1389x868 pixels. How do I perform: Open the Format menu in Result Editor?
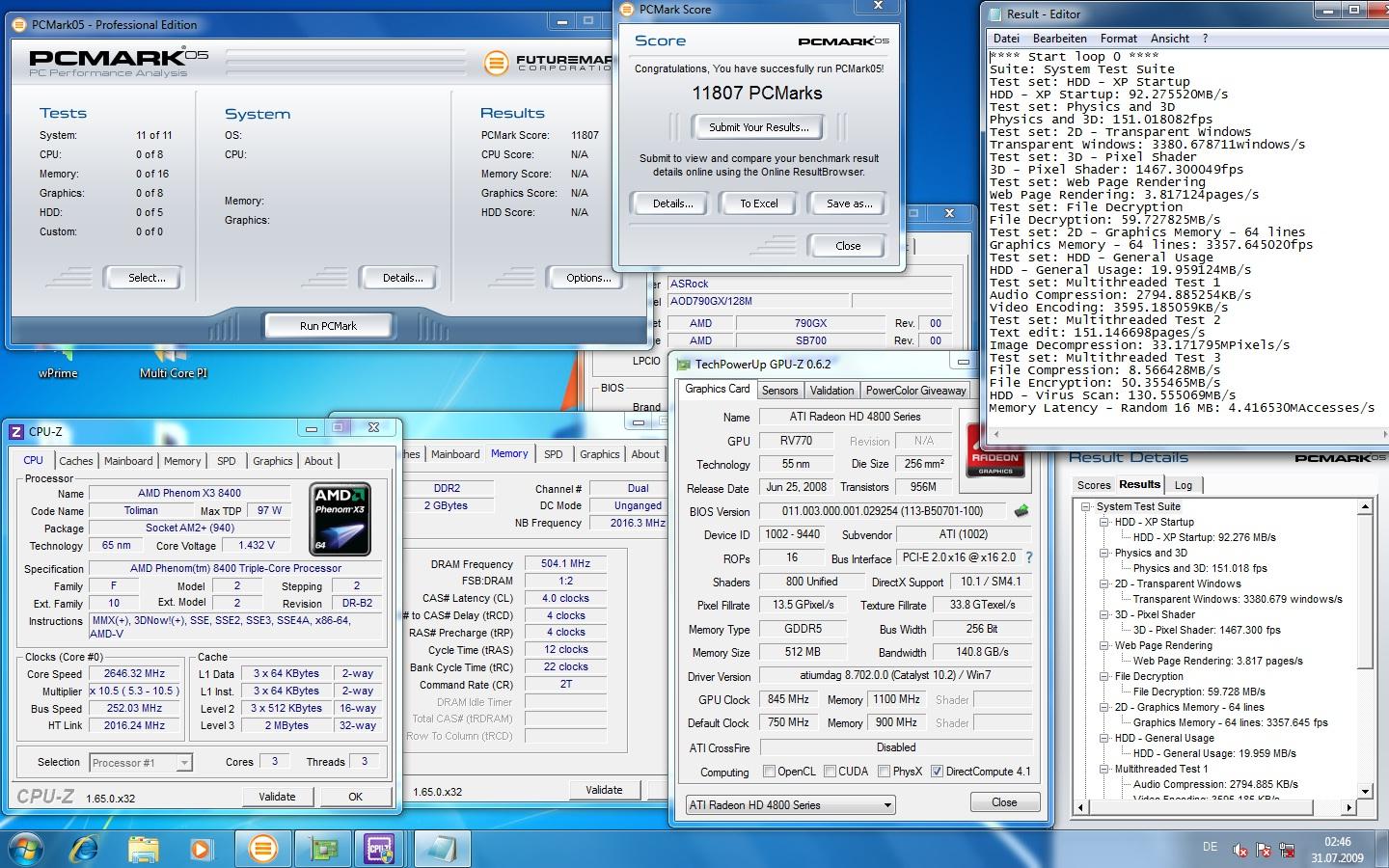pos(1119,39)
